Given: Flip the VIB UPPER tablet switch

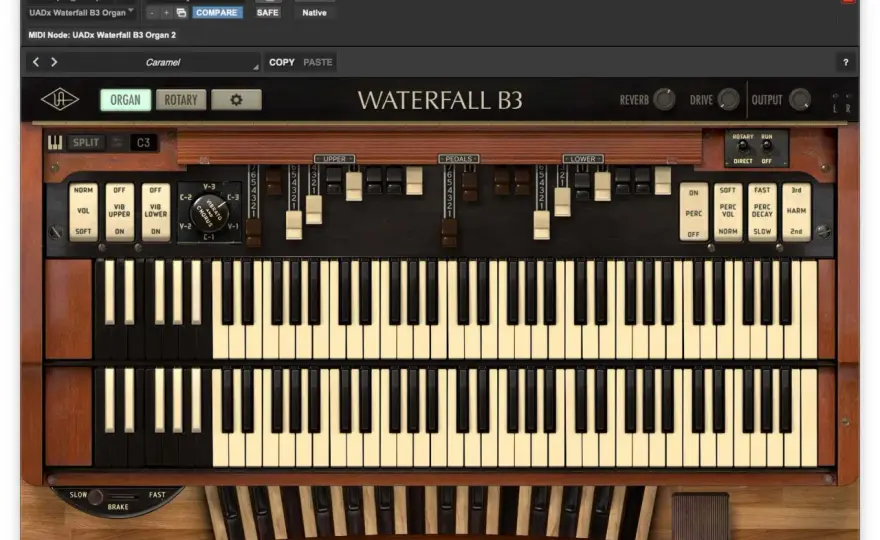Looking at the screenshot, I should pyautogui.click(x=120, y=212).
